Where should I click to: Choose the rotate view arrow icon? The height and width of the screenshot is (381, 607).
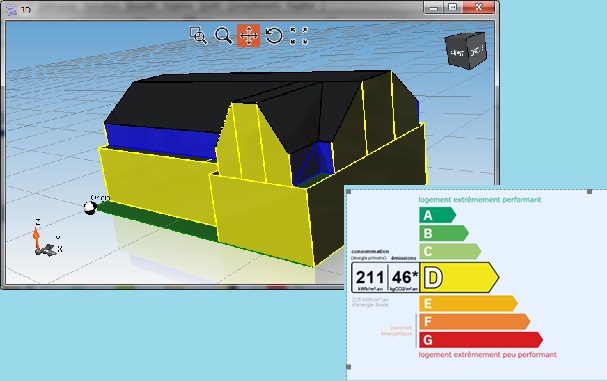[274, 36]
